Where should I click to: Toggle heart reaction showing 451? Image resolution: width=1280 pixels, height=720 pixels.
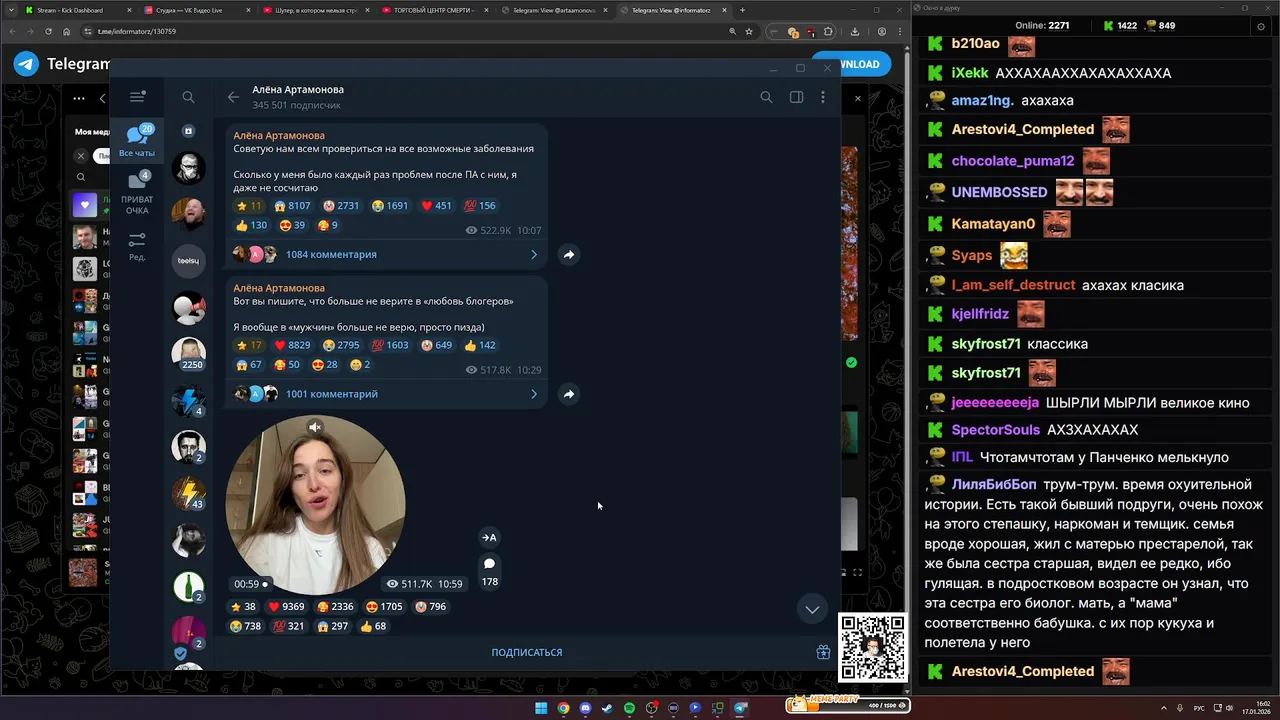click(437, 206)
